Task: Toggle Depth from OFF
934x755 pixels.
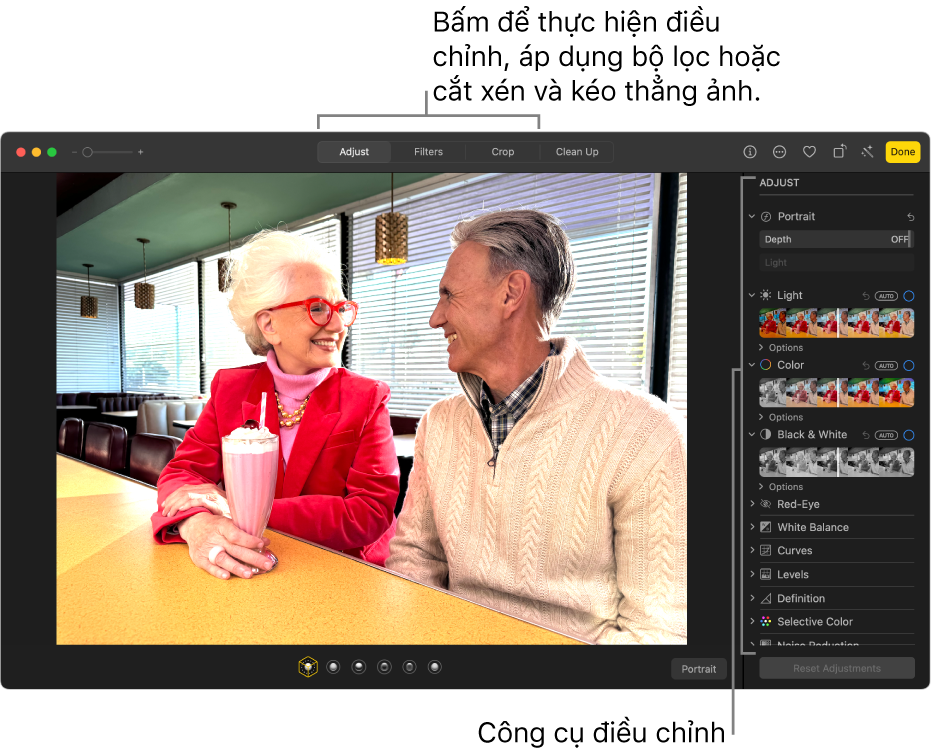Action: [x=836, y=240]
